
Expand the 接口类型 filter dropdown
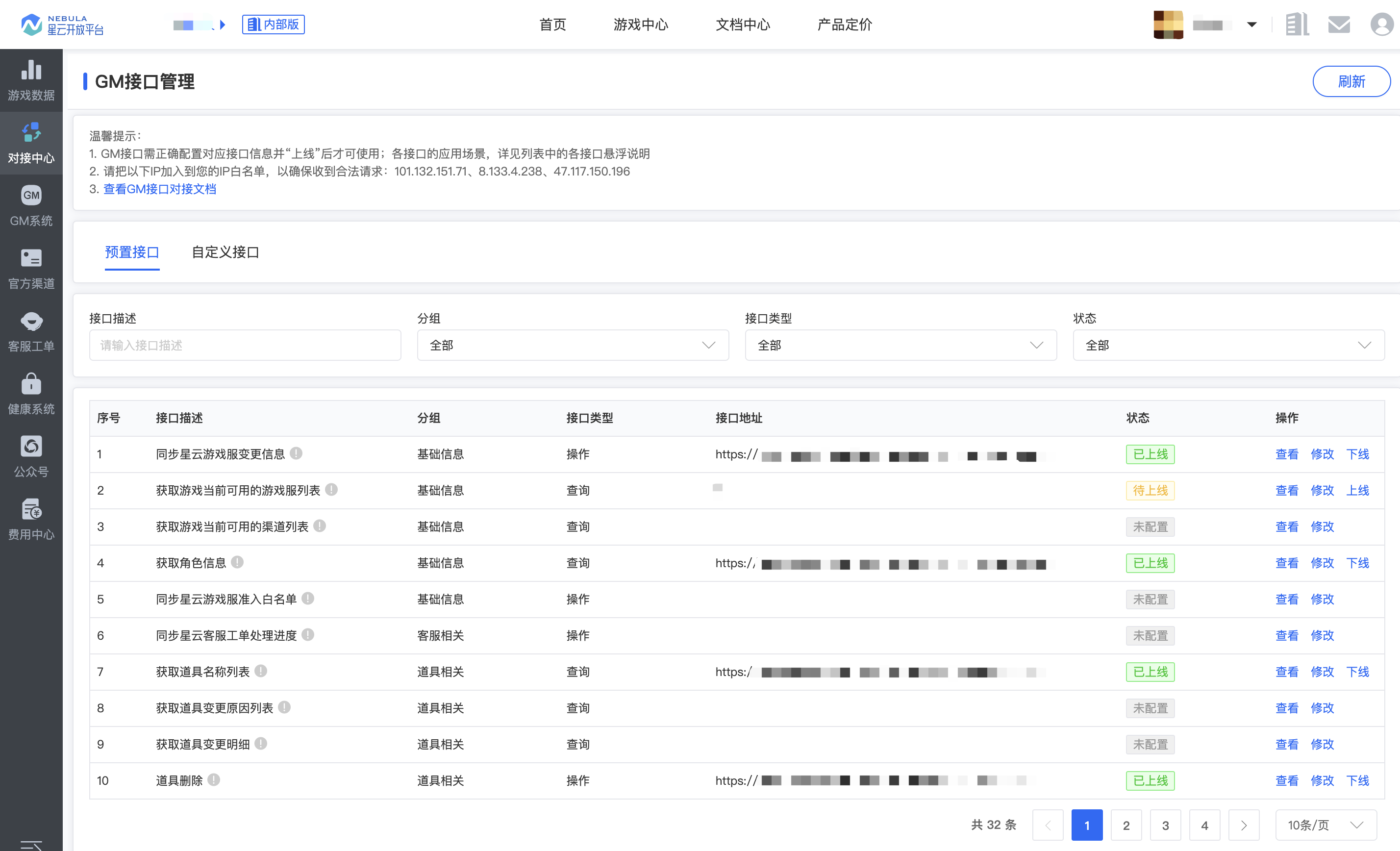click(900, 346)
